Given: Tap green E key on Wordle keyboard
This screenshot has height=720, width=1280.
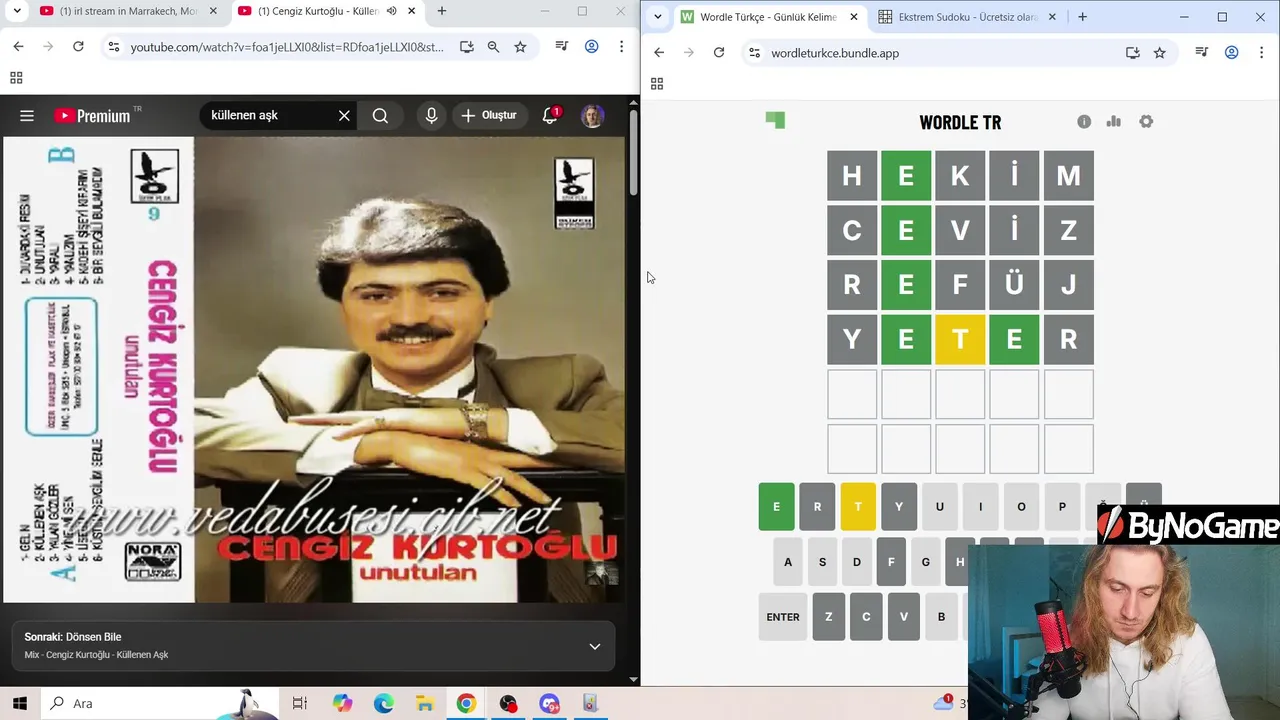Looking at the screenshot, I should pyautogui.click(x=776, y=506).
